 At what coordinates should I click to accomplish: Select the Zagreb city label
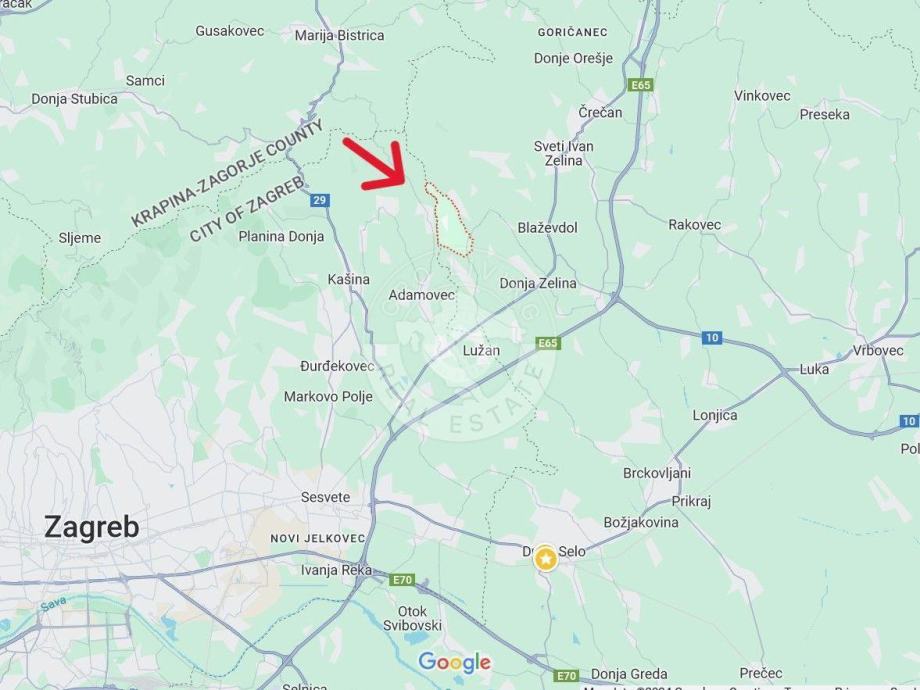point(92,527)
